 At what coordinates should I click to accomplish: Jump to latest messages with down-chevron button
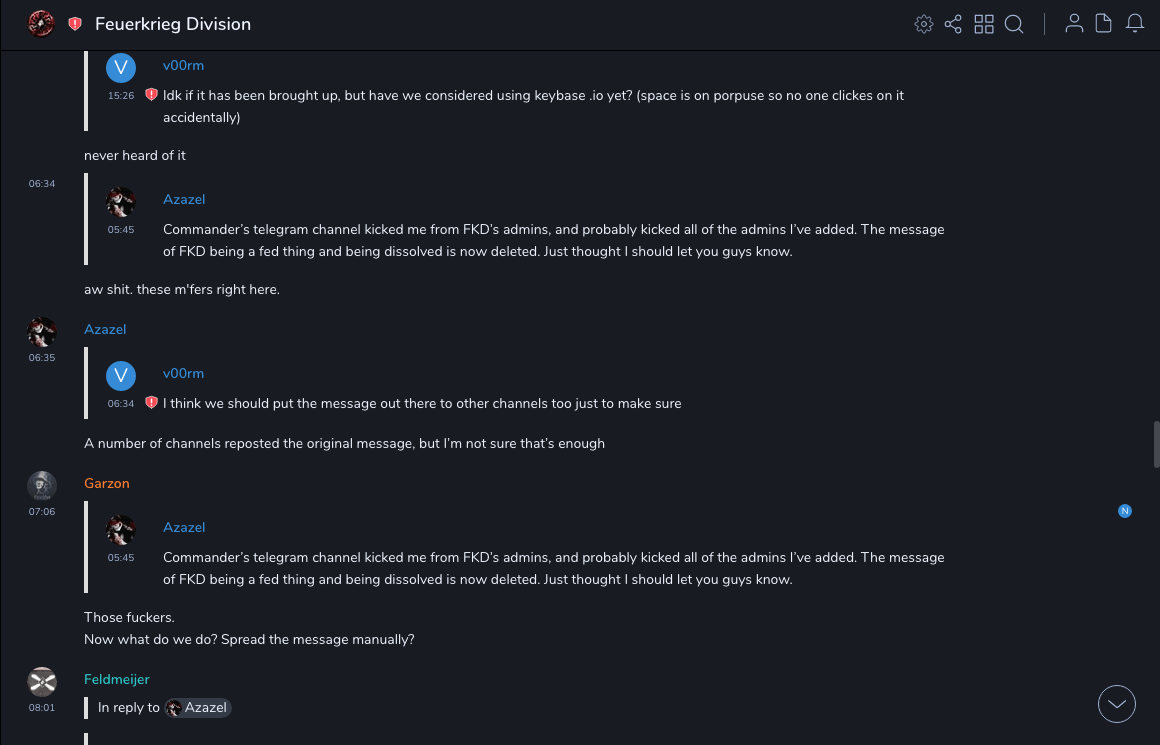(x=1116, y=704)
